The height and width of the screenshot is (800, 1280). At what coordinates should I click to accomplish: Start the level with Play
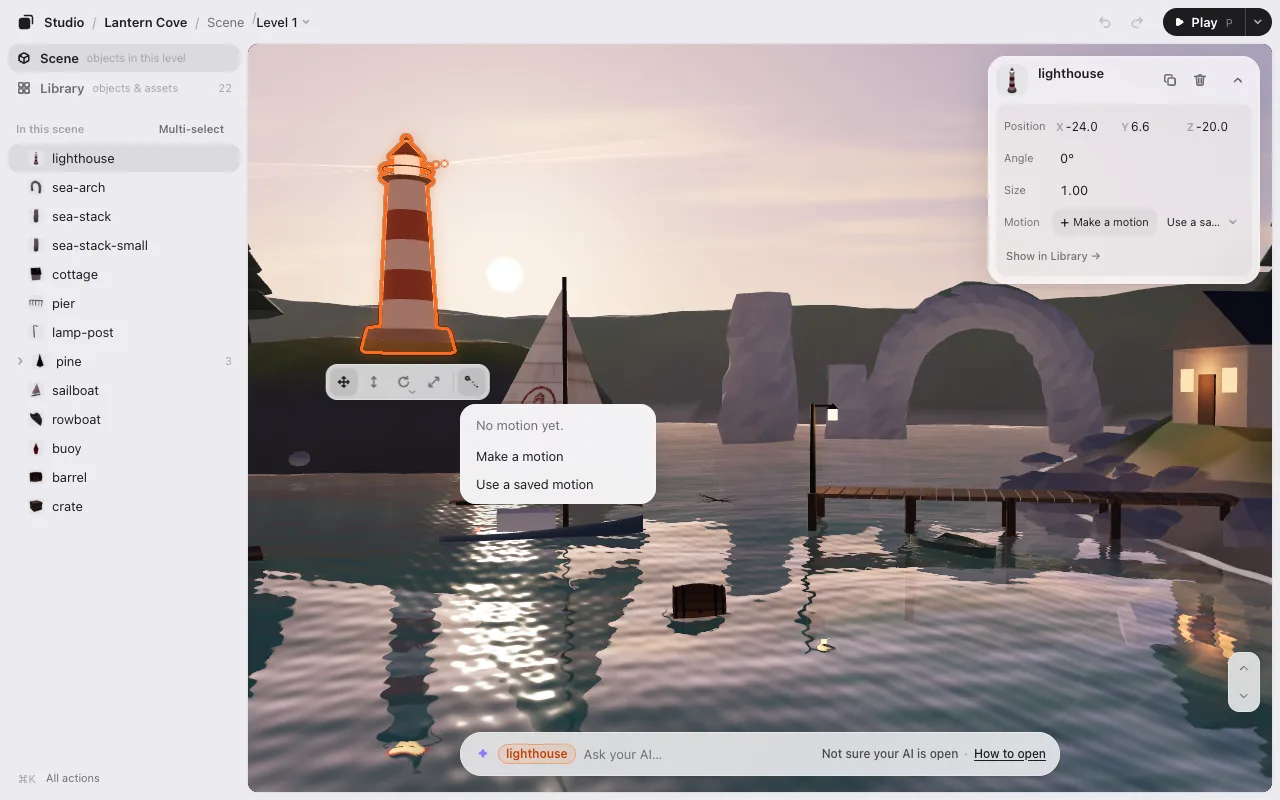pos(1204,22)
